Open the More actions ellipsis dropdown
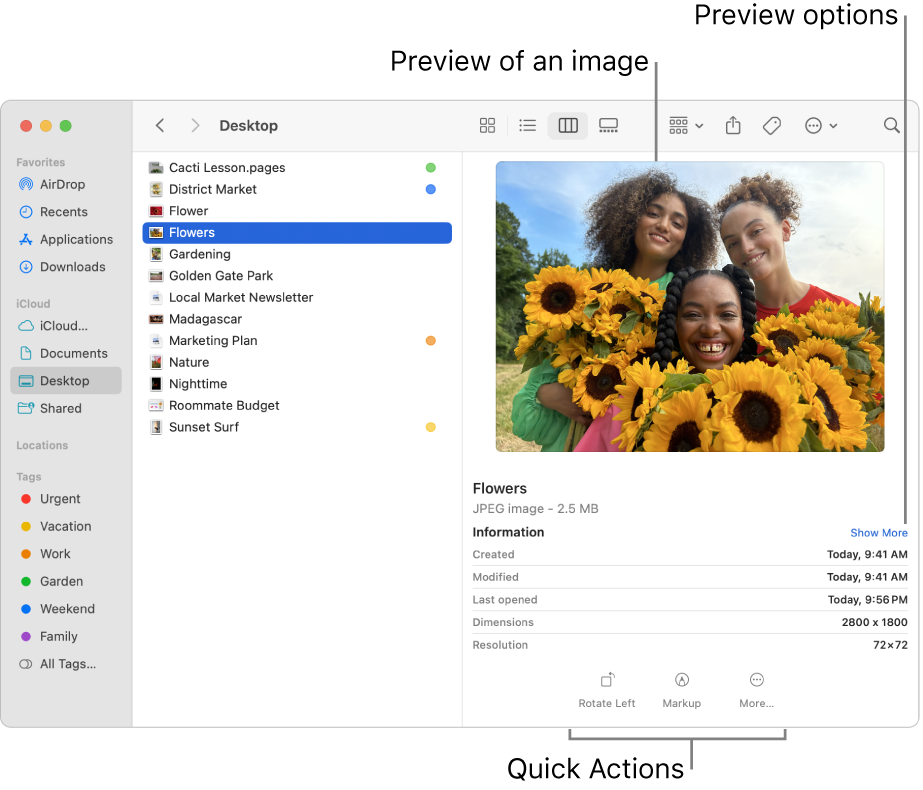 (821, 126)
